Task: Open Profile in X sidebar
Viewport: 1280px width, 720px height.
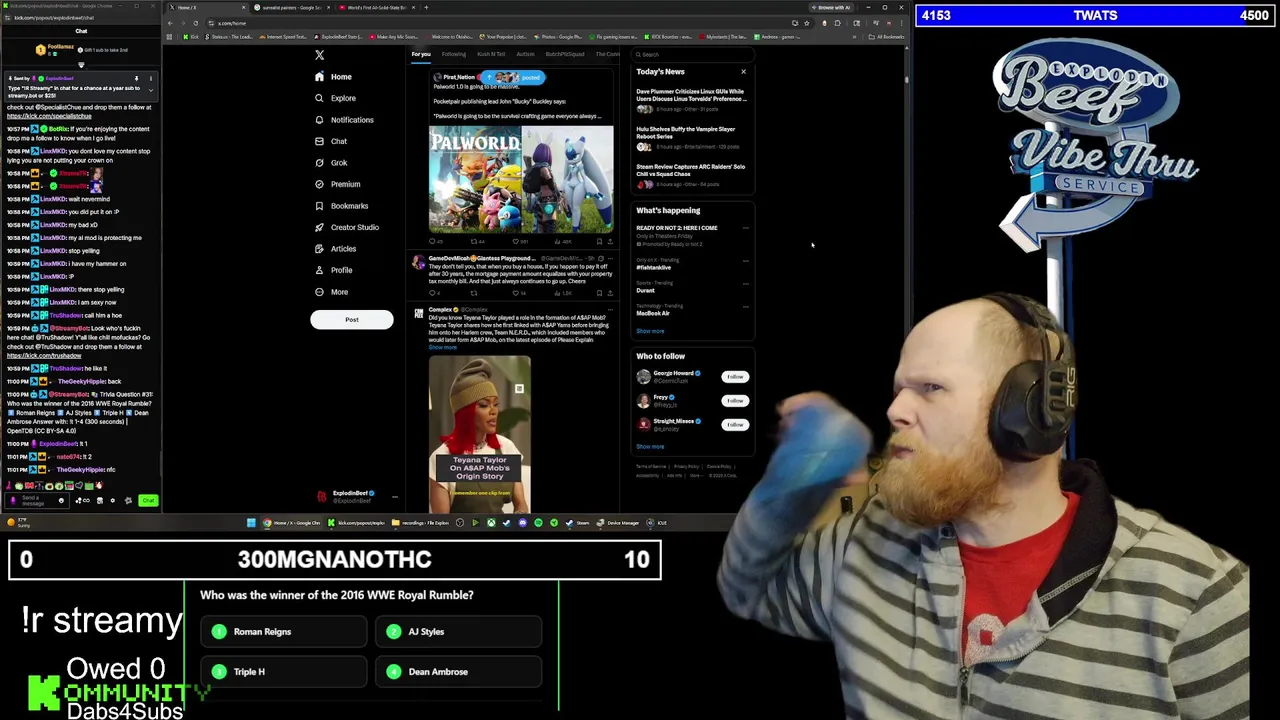Action: (x=333, y=270)
